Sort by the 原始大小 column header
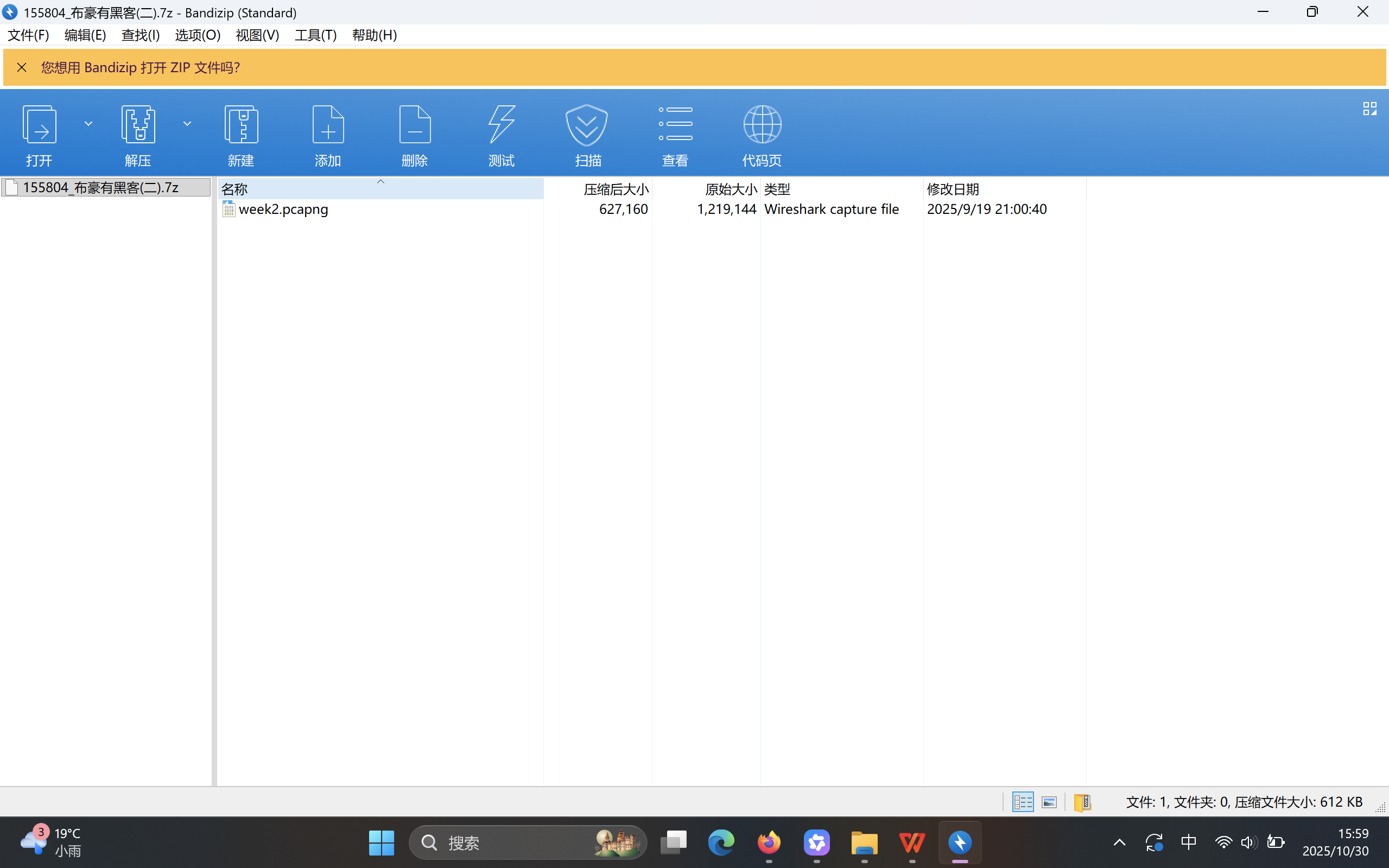 click(x=707, y=188)
